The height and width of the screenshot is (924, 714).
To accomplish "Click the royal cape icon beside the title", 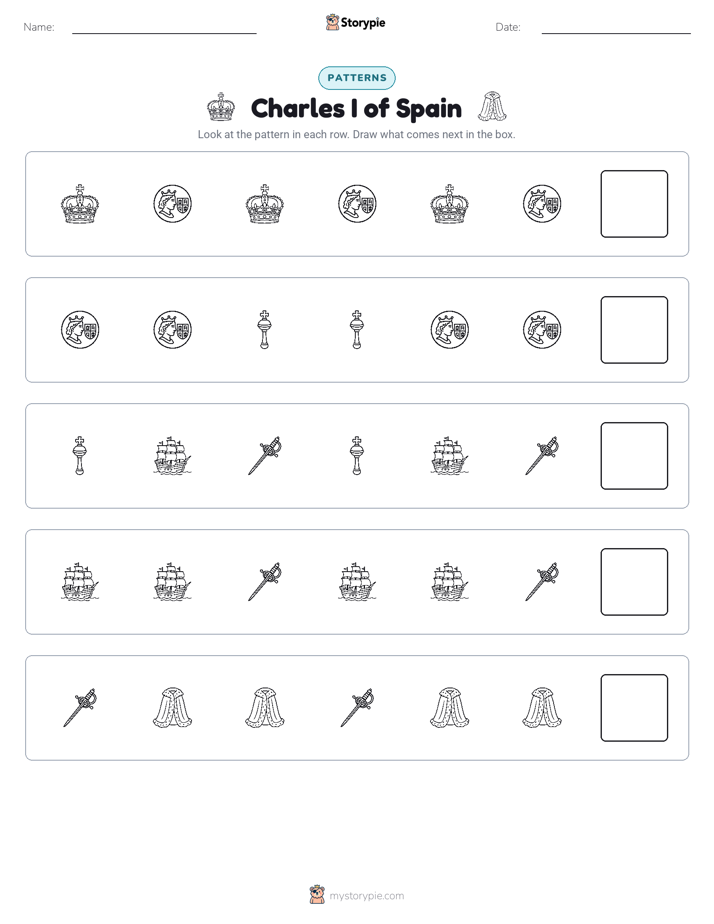I will point(492,107).
